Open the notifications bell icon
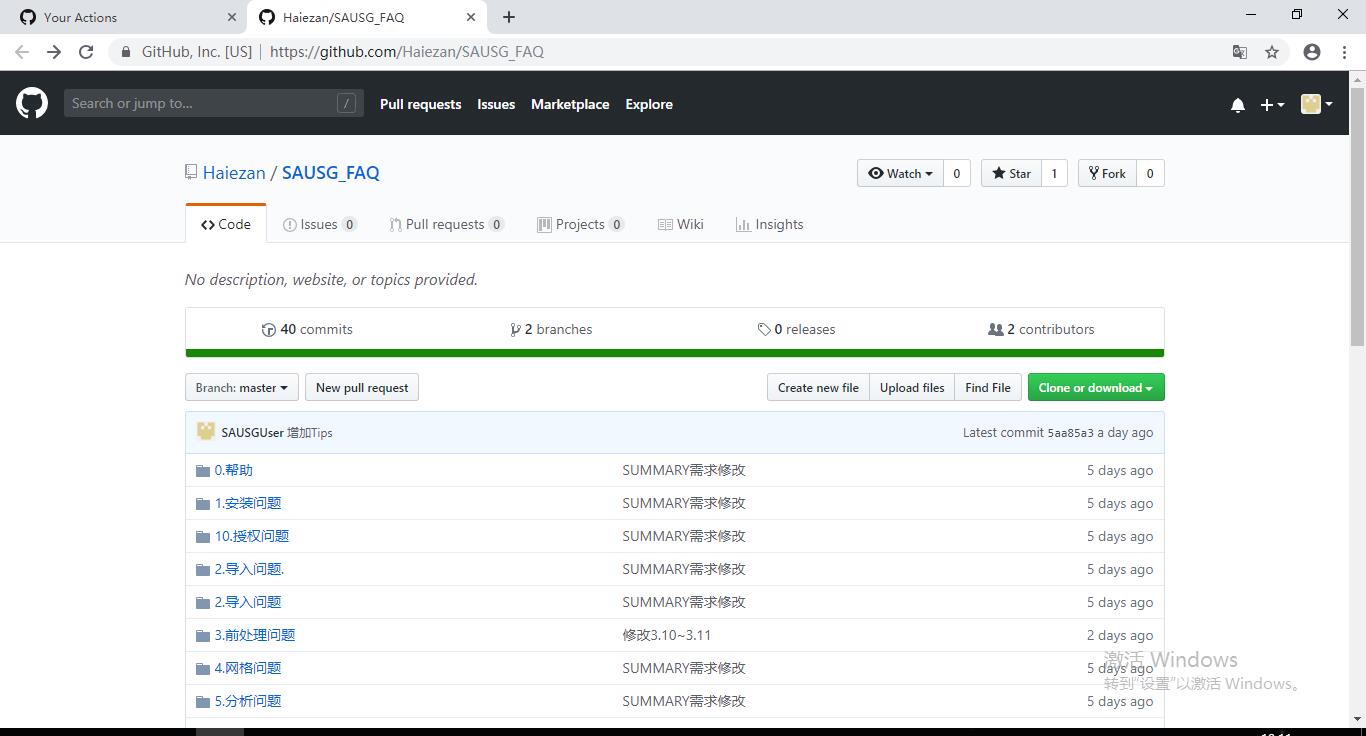1366x736 pixels. [x=1237, y=105]
